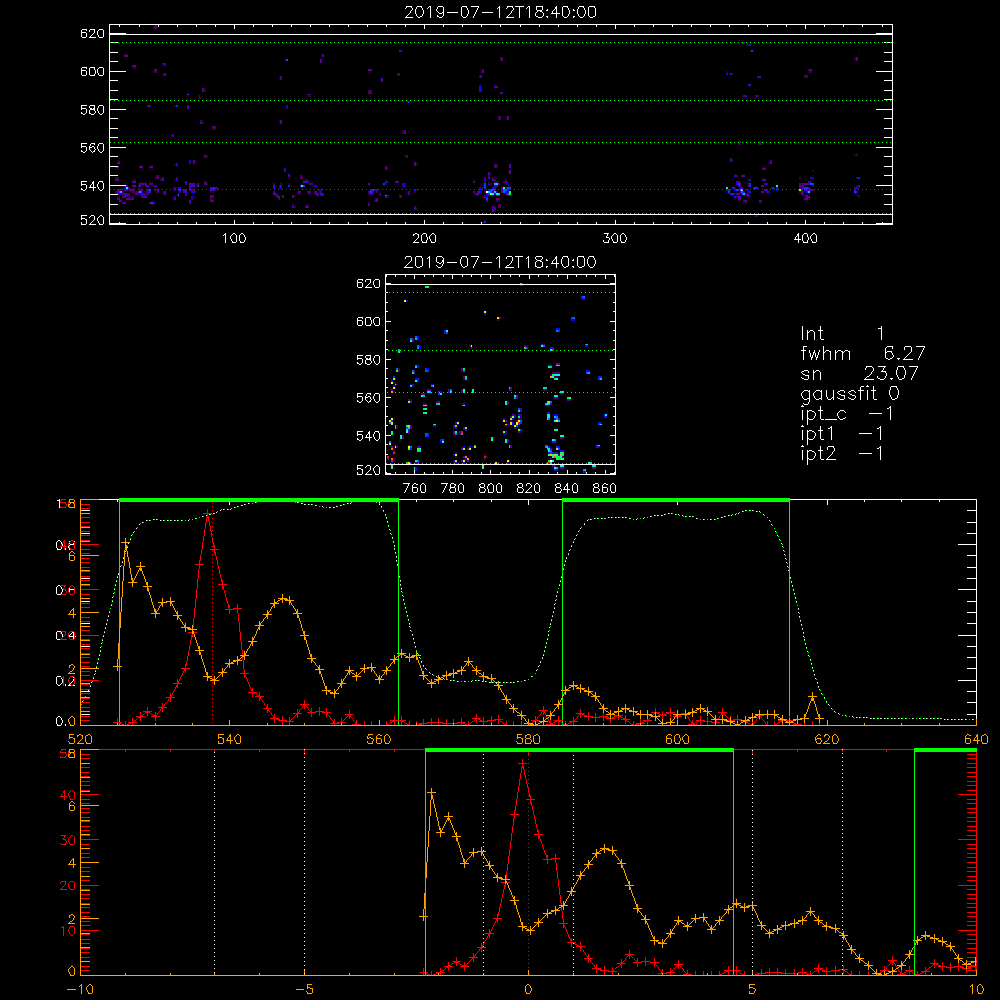Select the 'fwhm 6.27' readout

[862, 353]
